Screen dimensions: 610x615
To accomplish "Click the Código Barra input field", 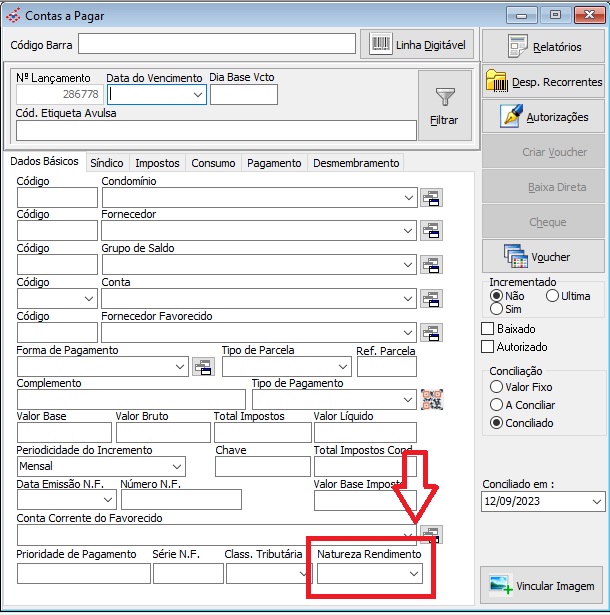I will 217,44.
